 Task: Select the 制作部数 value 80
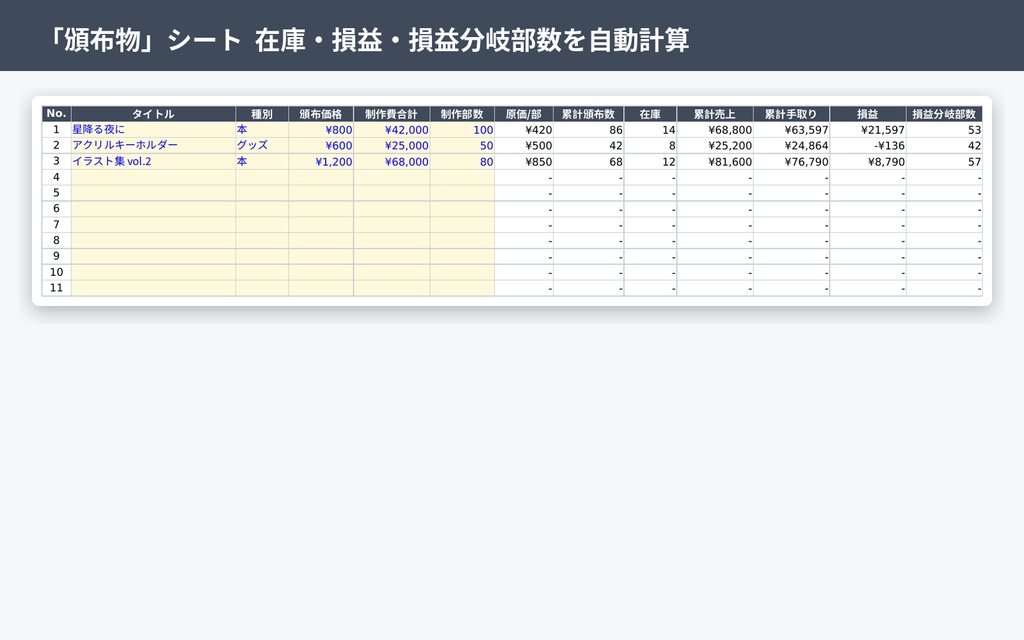(x=462, y=161)
